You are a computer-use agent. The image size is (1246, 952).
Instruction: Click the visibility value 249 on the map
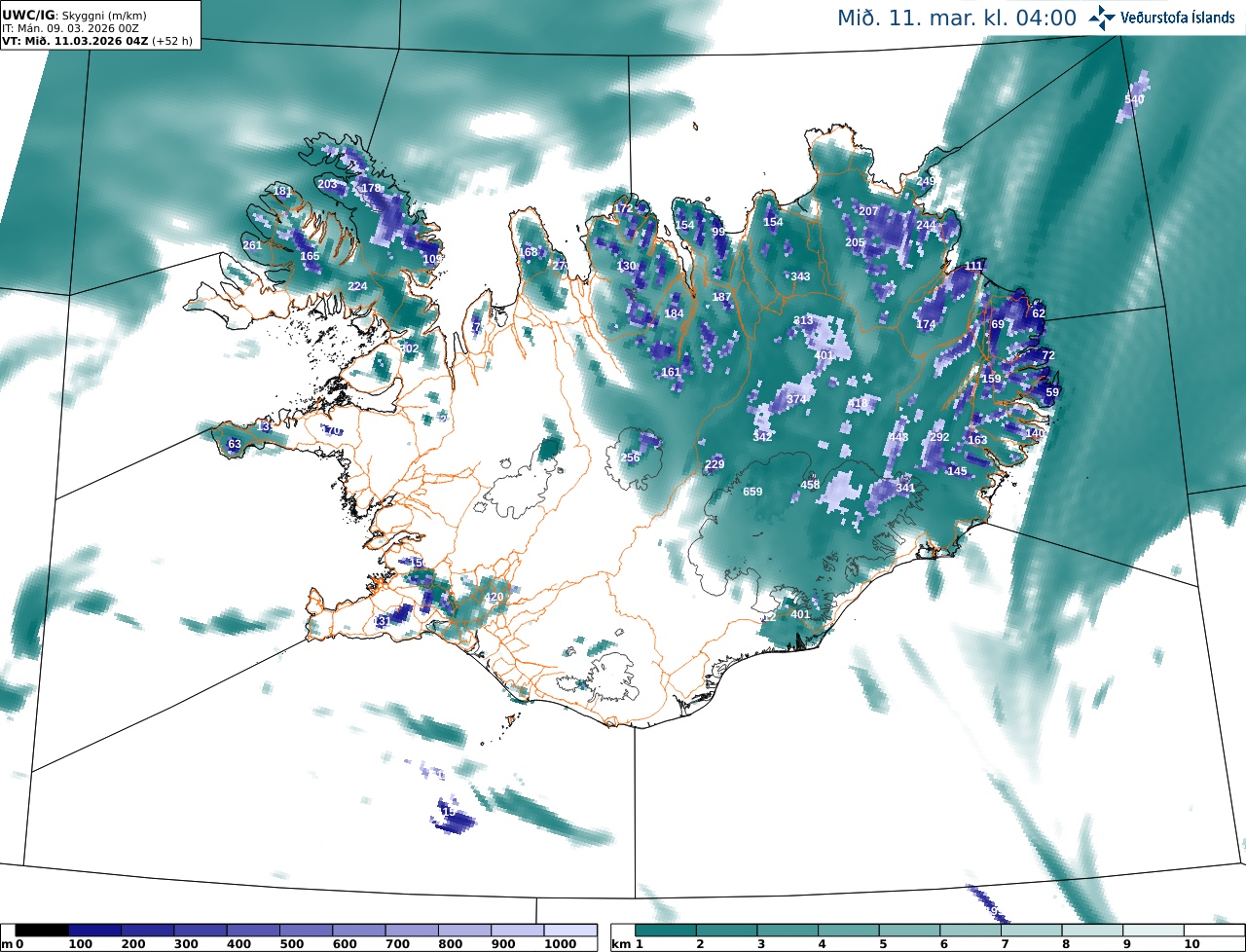[x=925, y=181]
